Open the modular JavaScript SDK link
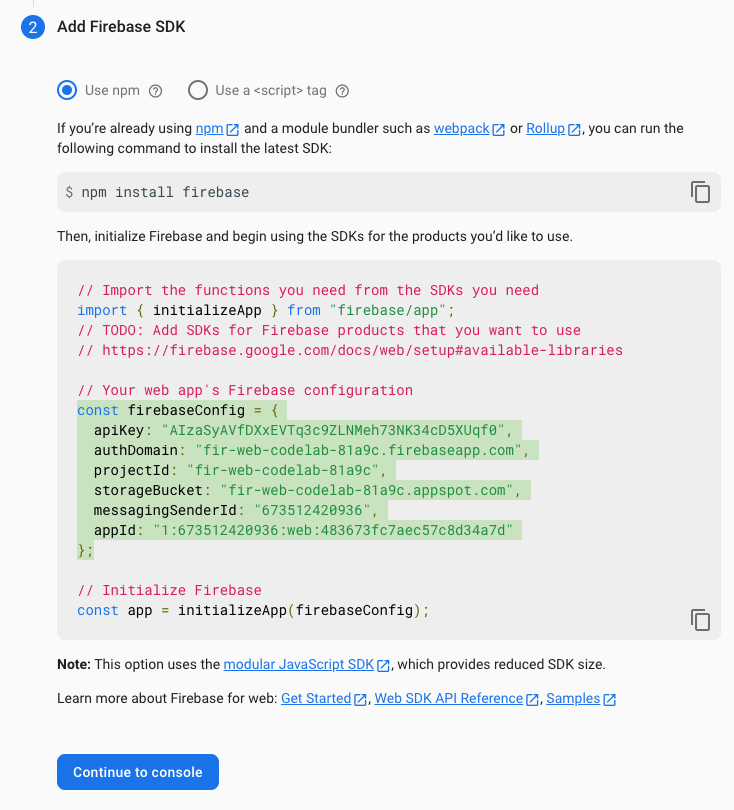Viewport: 734px width, 810px height. (300, 664)
